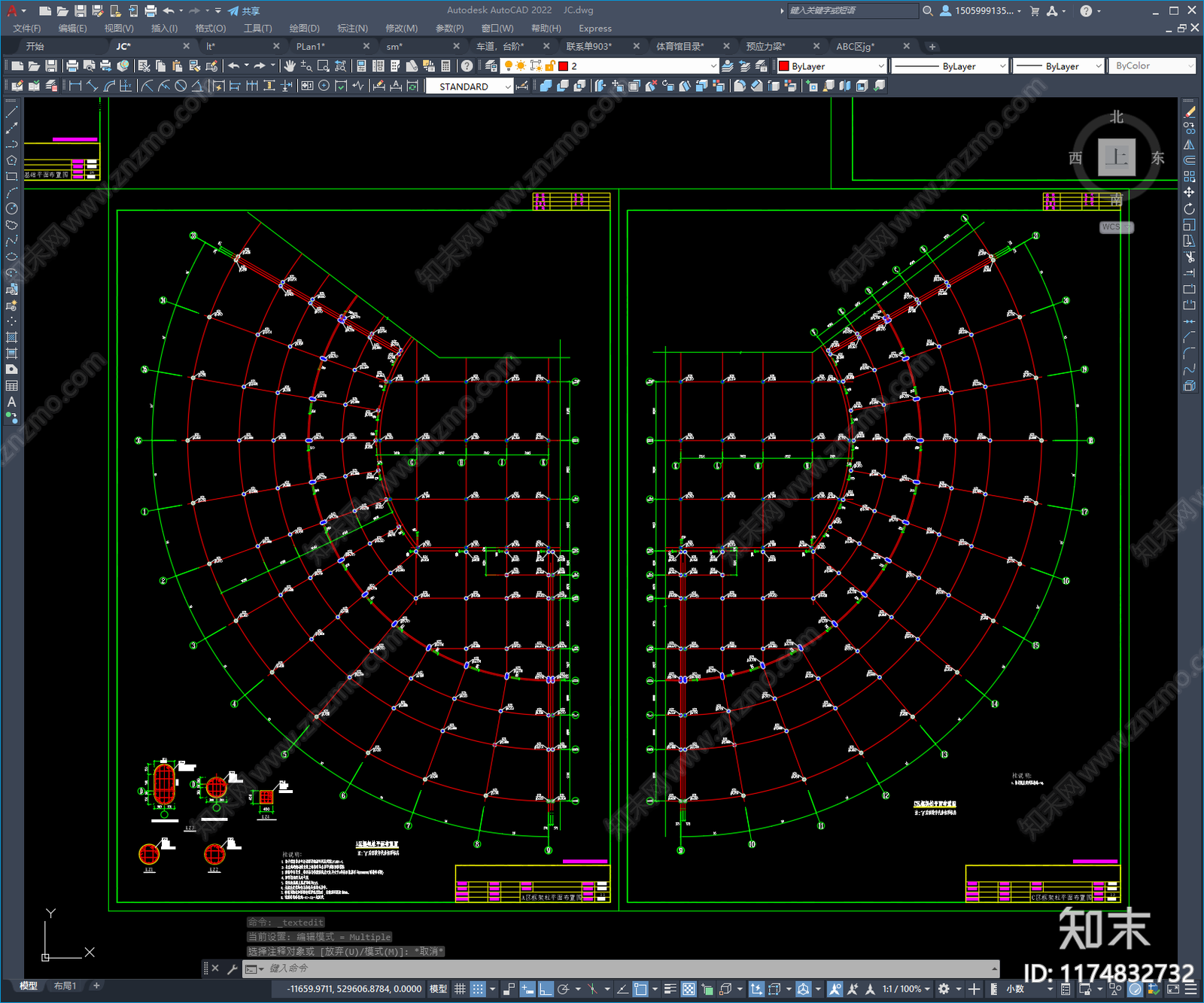Screen dimensions: 1204x1003
Task: Select the Move tool in right toolbar
Action: click(x=1189, y=193)
